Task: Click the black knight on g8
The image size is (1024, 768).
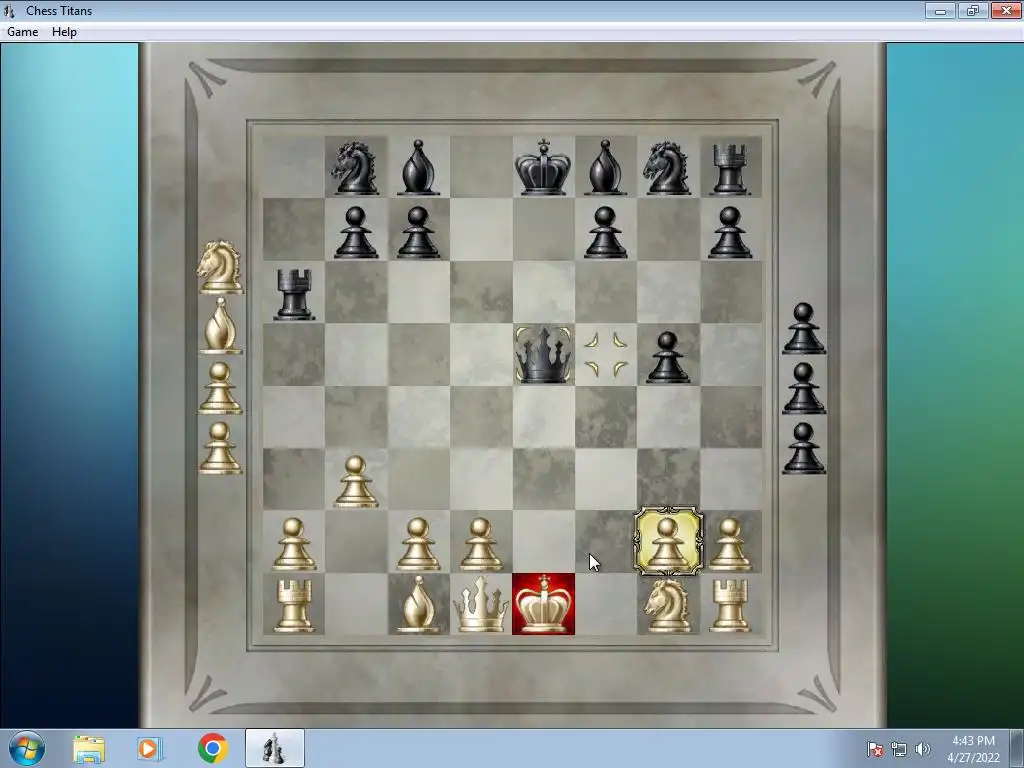Action: pos(667,168)
